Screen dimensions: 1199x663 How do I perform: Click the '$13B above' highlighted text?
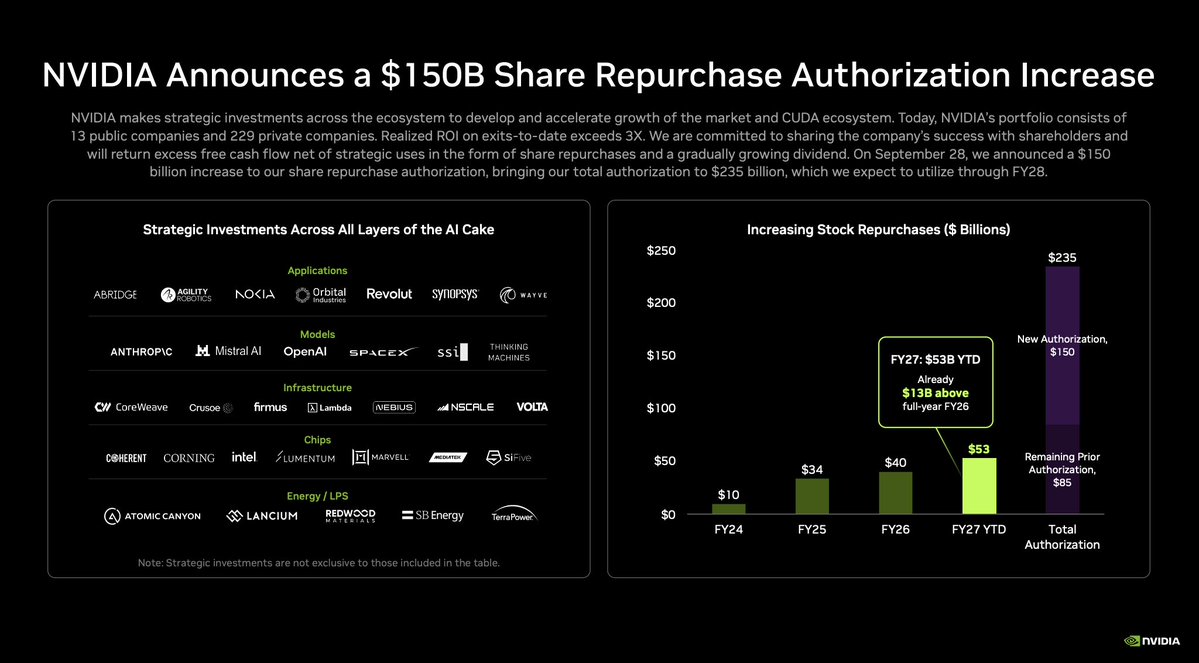click(x=935, y=393)
